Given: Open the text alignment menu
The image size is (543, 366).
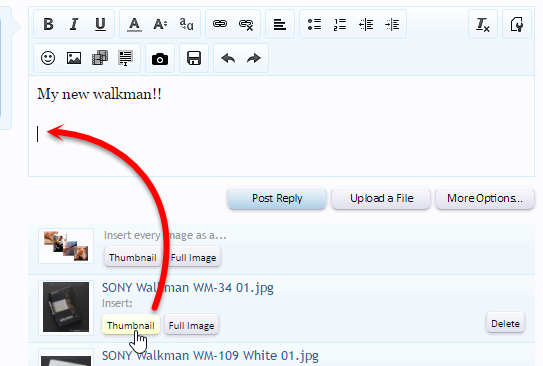Looking at the screenshot, I should (280, 24).
